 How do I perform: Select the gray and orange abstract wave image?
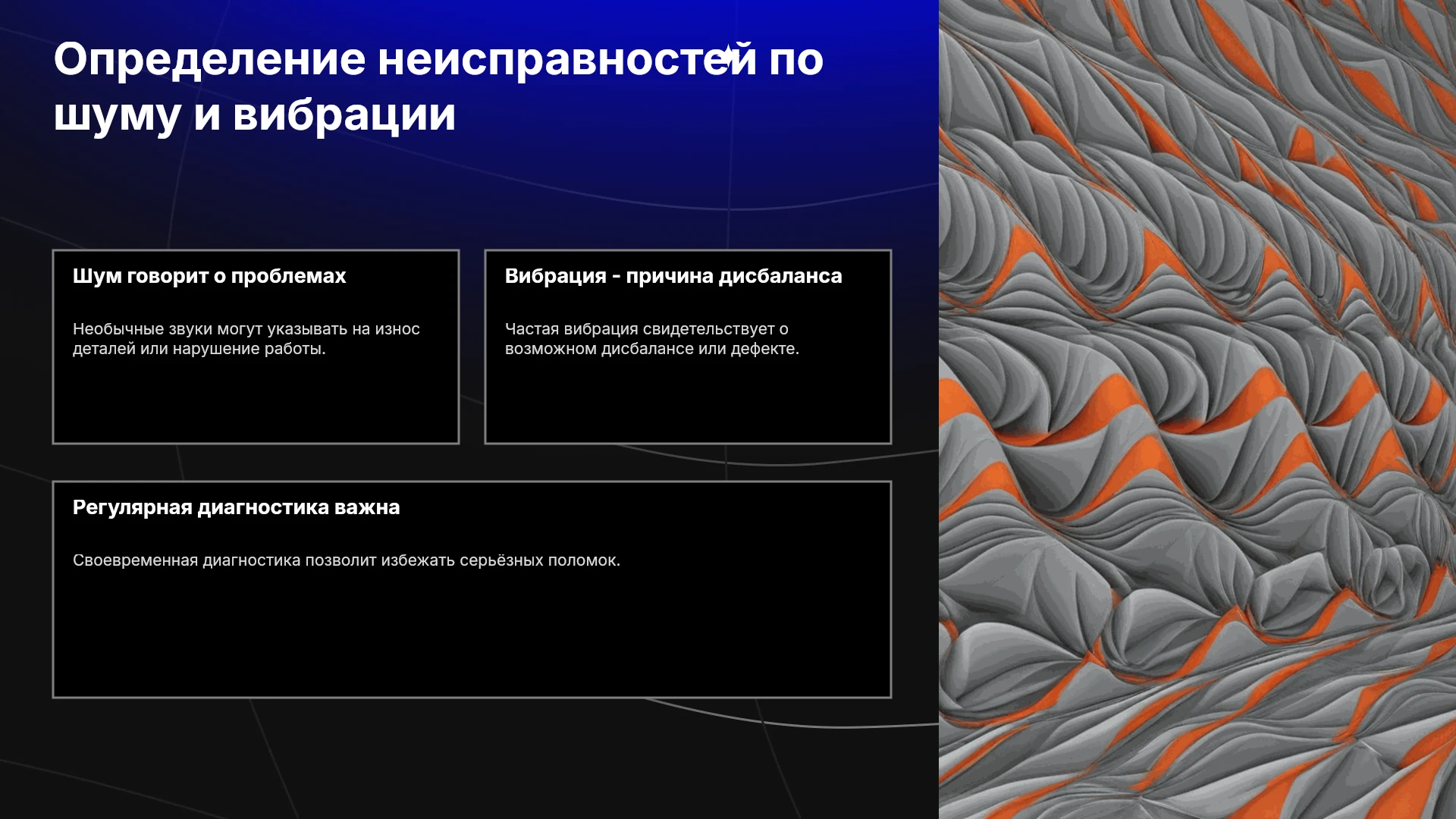(1197, 409)
